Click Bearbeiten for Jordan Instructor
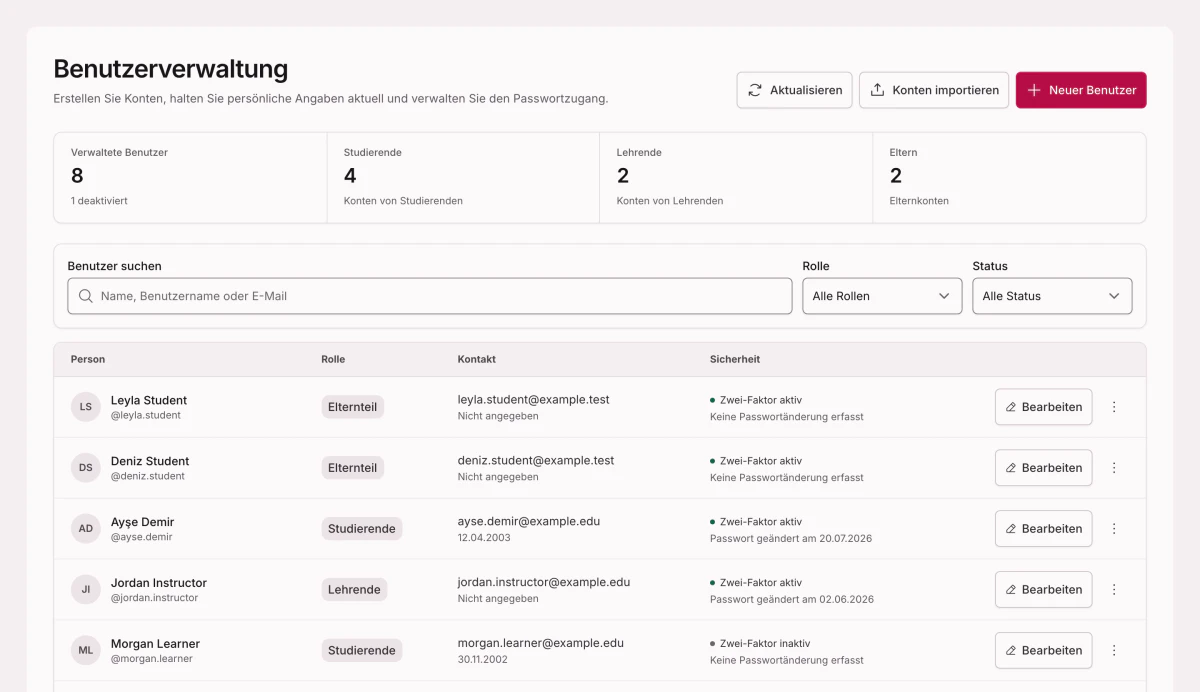Image resolution: width=1200 pixels, height=692 pixels. tap(1043, 590)
